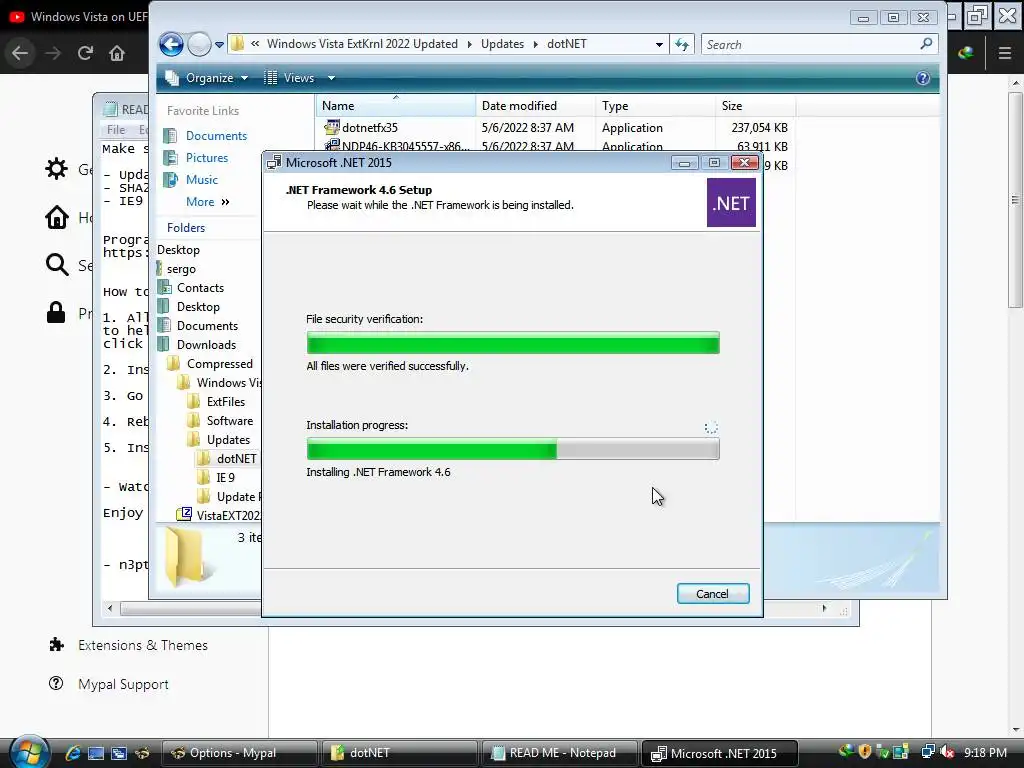
Task: Click Show Desktop quick launch icon
Action: point(96,753)
